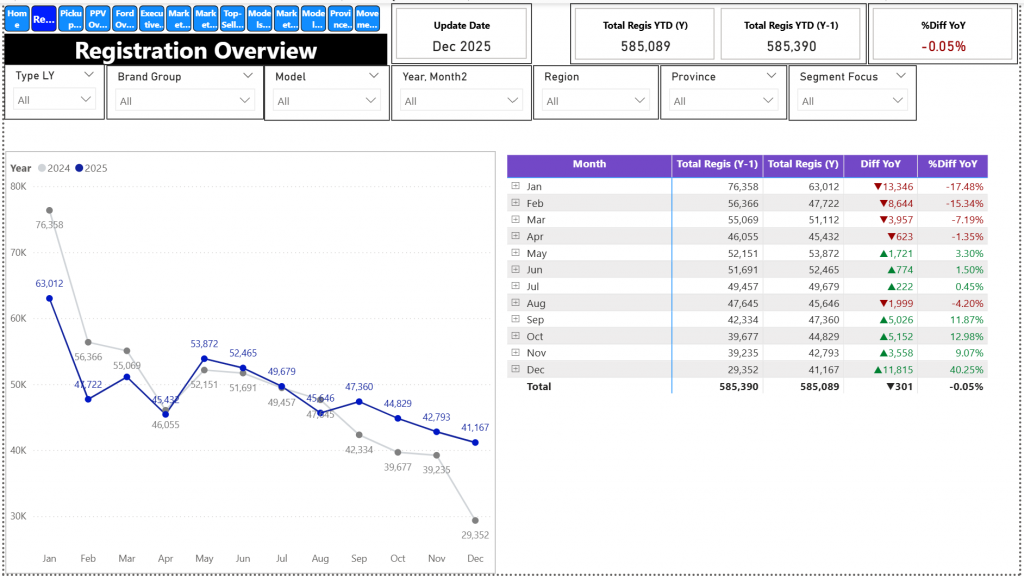The width and height of the screenshot is (1024, 577).
Task: Open the Model slicer 'All' dropdown
Action: (324, 101)
